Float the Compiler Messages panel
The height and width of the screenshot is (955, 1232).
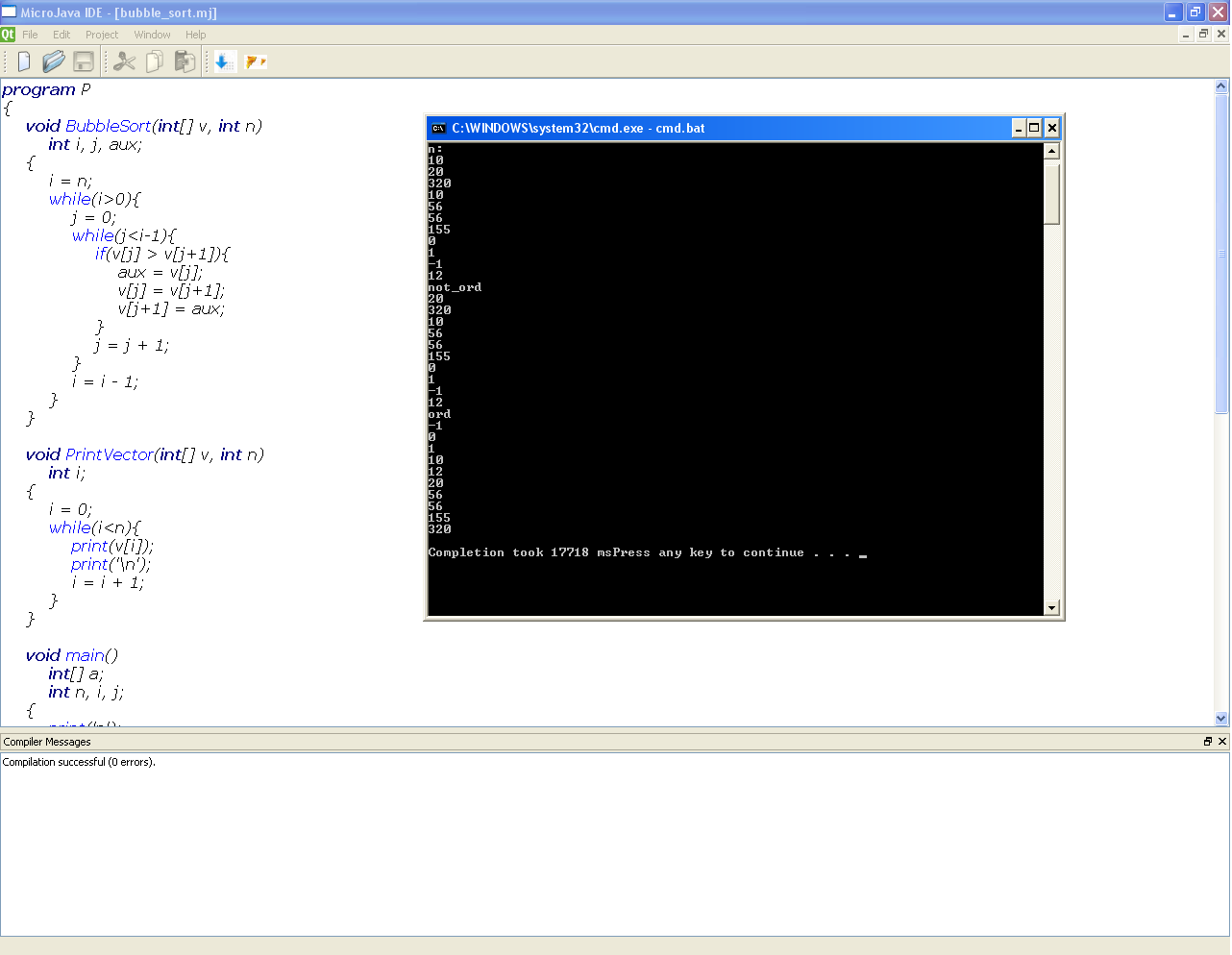tap(1208, 742)
